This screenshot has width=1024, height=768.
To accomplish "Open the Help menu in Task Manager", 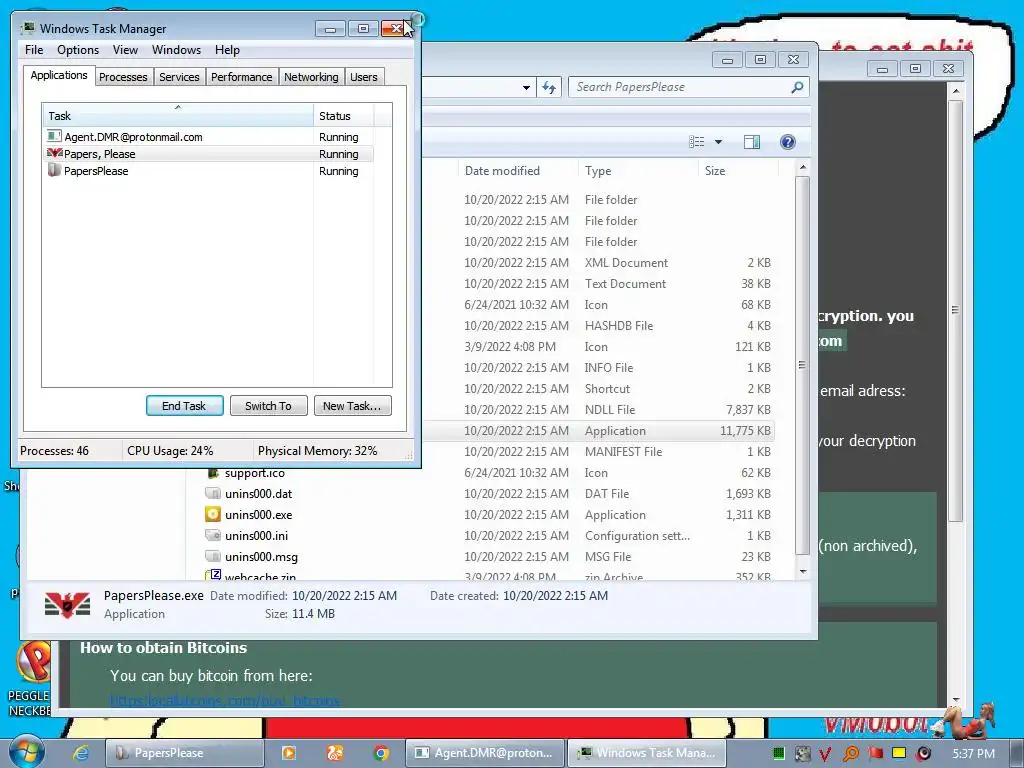I will click(227, 50).
